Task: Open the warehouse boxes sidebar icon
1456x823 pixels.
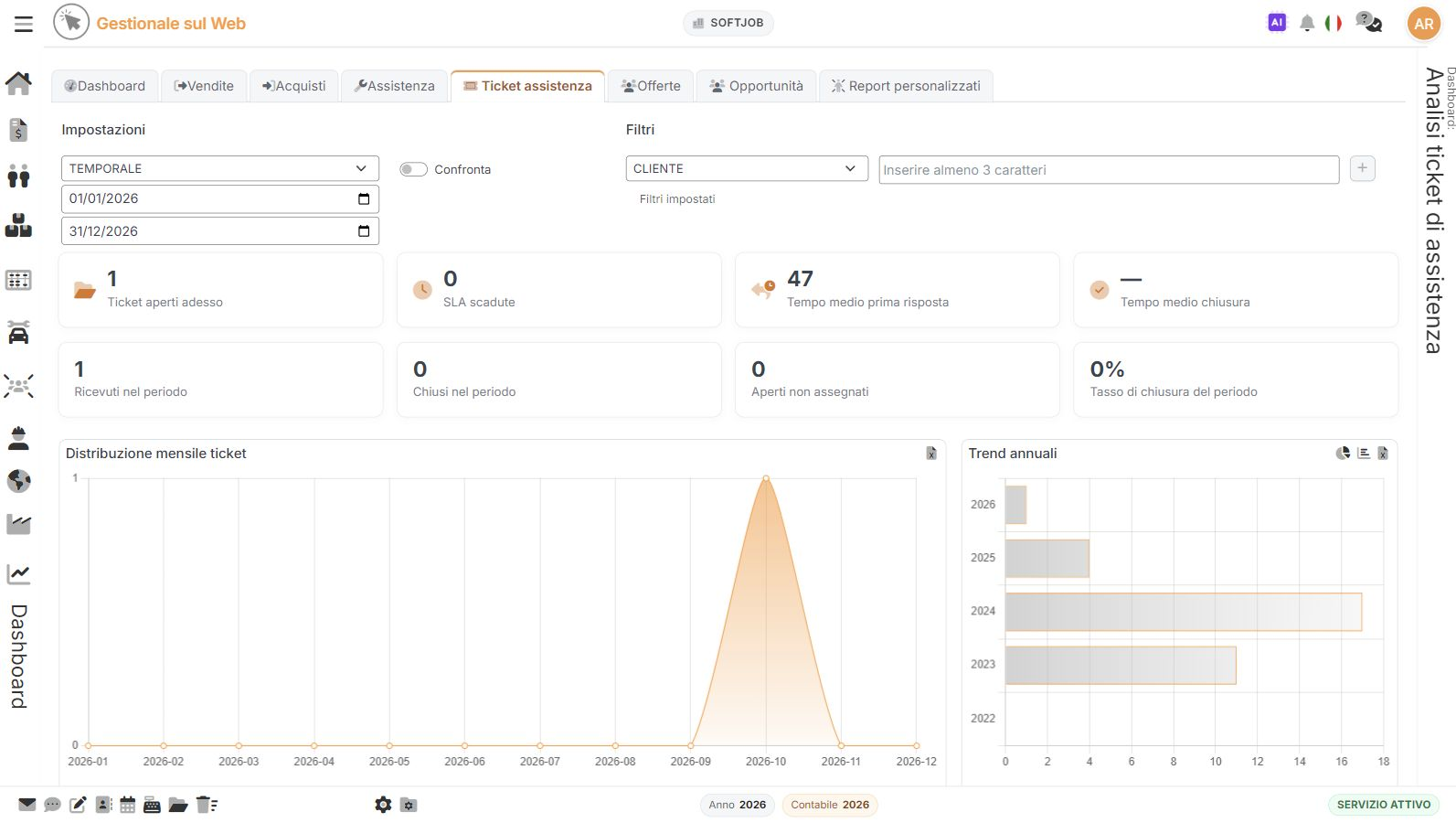Action: coord(18,225)
